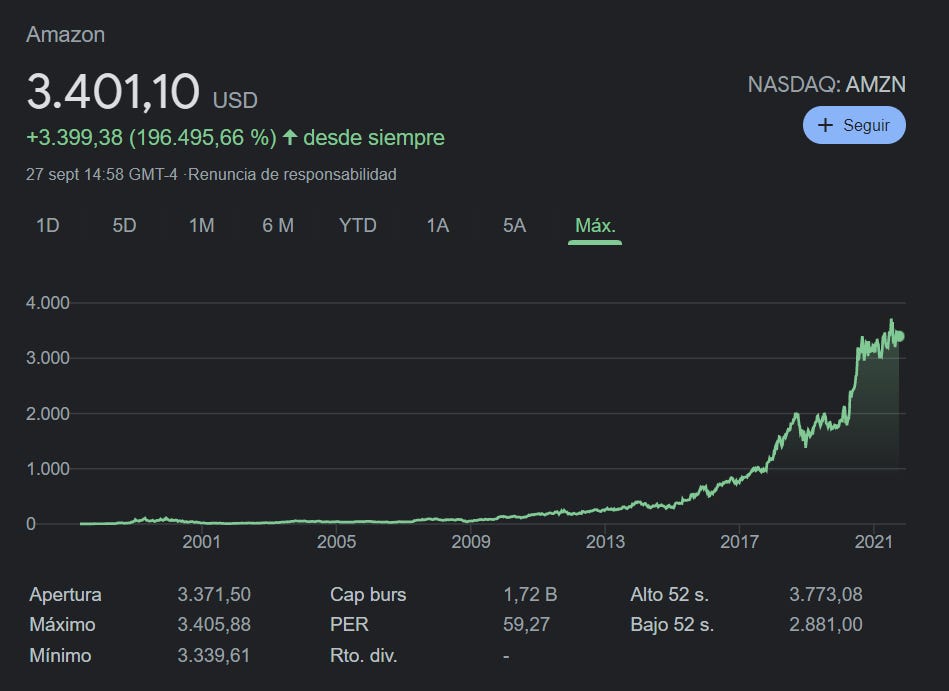The image size is (949, 691).
Task: Click the 3.401,10 price value
Action: (113, 92)
